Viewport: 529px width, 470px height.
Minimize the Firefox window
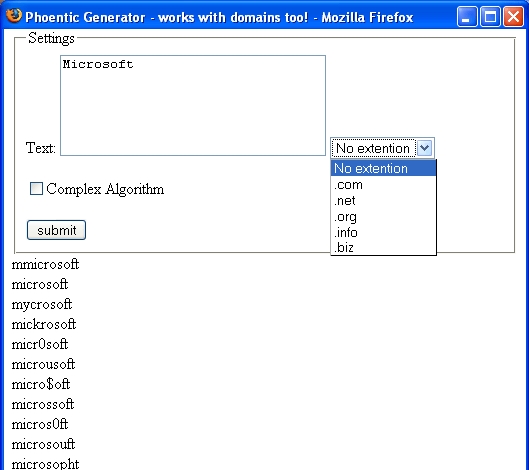coord(467,17)
